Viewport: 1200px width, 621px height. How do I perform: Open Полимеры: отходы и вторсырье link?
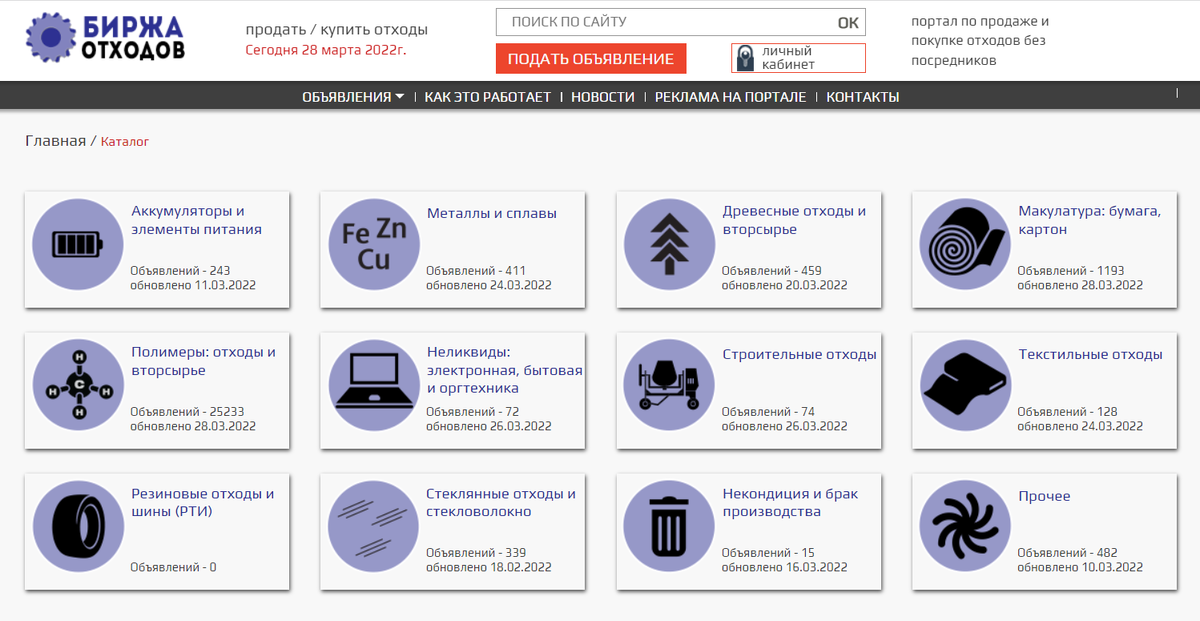tap(203, 361)
